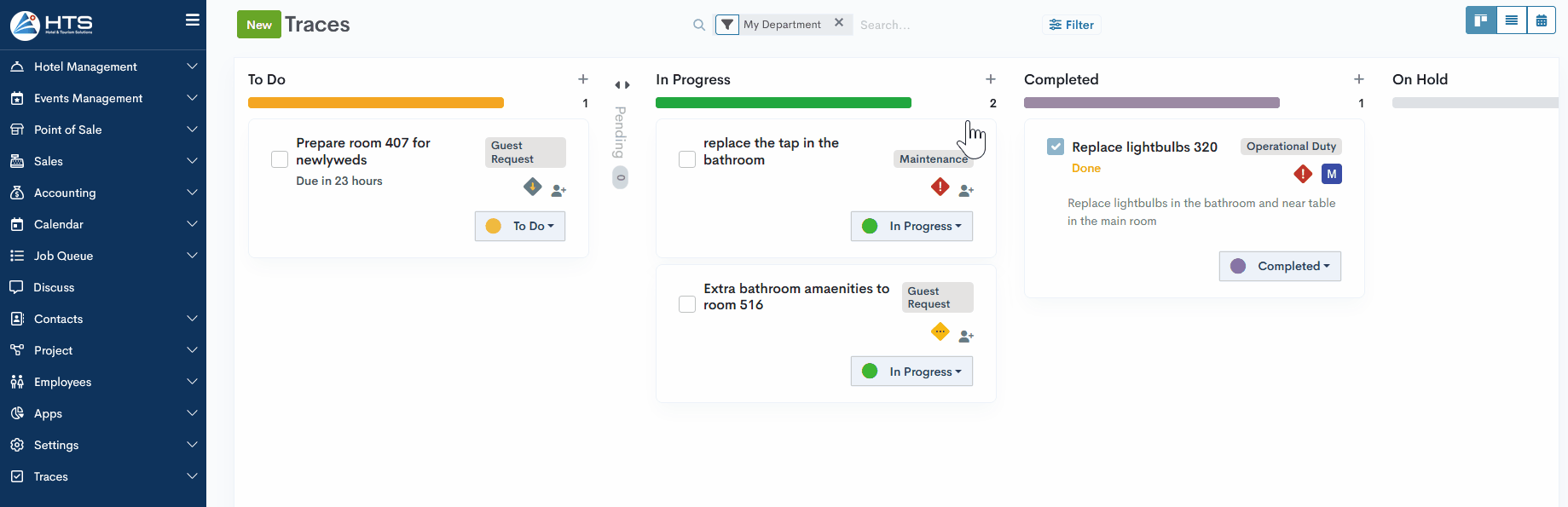1568x507 pixels.
Task: Click red priority icon on tap replacement card
Action: [x=940, y=187]
